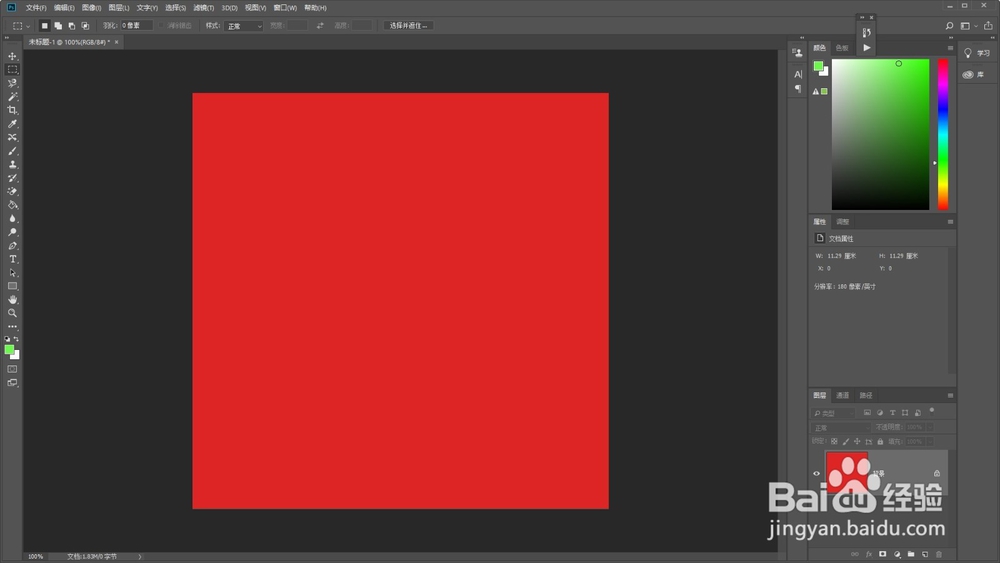Select the Magic Wand tool
This screenshot has width=1000, height=563.
coord(12,96)
